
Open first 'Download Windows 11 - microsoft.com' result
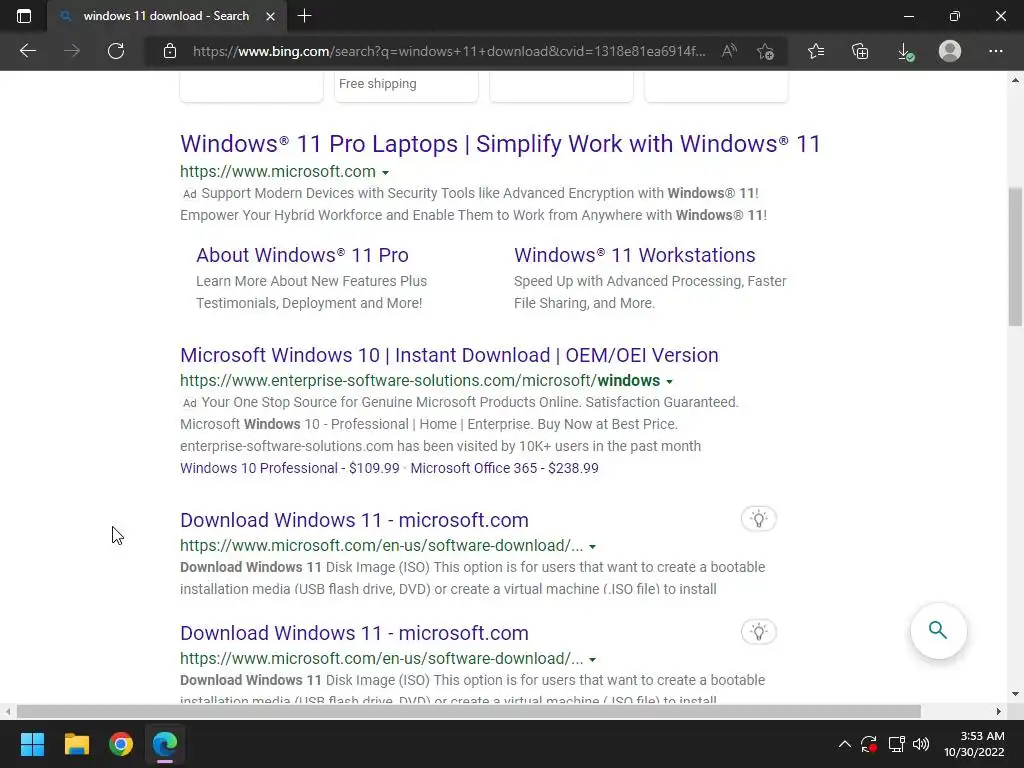355,520
